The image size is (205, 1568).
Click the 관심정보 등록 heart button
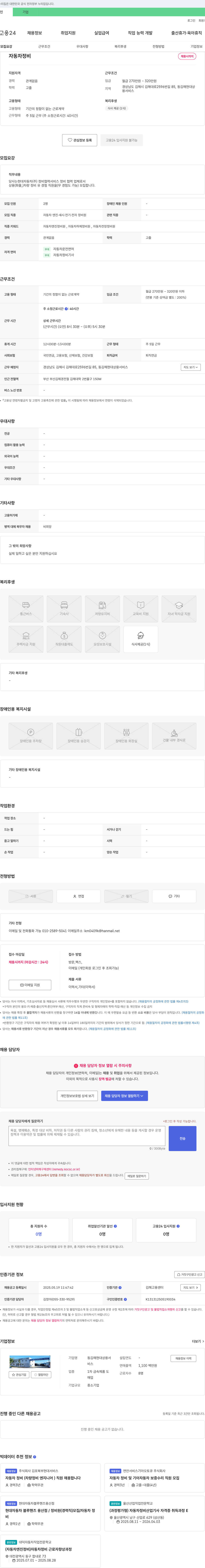click(79, 140)
